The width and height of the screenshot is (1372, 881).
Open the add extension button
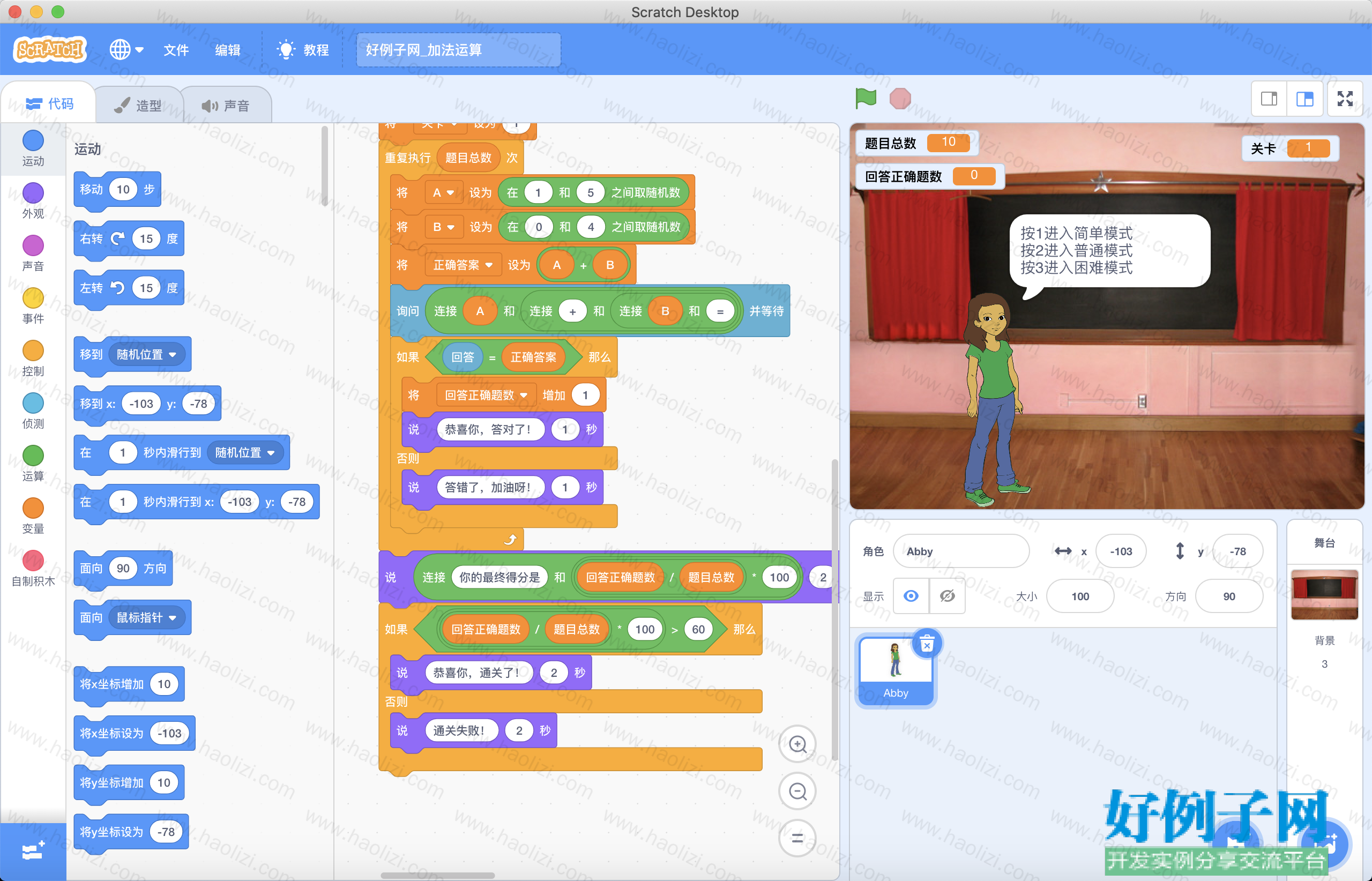click(x=33, y=852)
